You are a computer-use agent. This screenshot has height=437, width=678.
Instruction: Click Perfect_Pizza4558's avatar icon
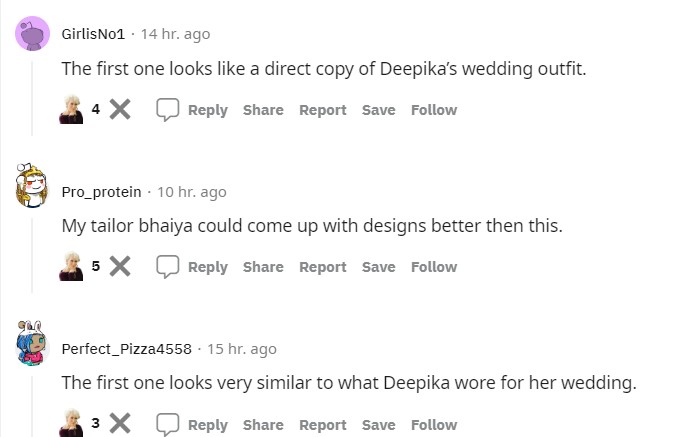[x=32, y=344]
